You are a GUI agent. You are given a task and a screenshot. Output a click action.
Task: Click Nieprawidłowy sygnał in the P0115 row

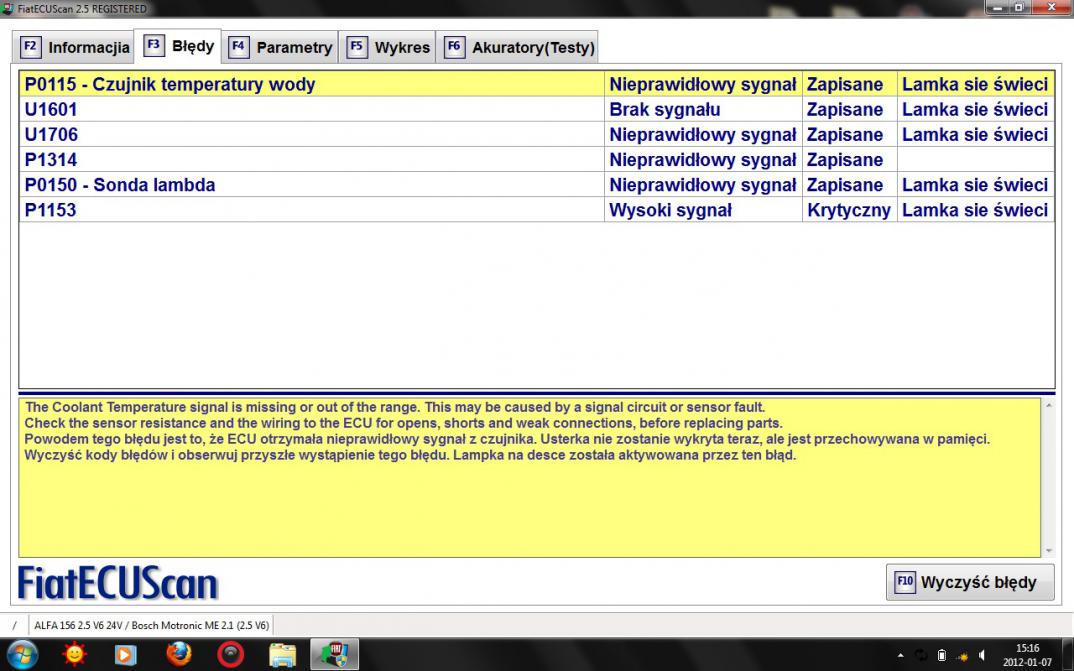tap(703, 85)
